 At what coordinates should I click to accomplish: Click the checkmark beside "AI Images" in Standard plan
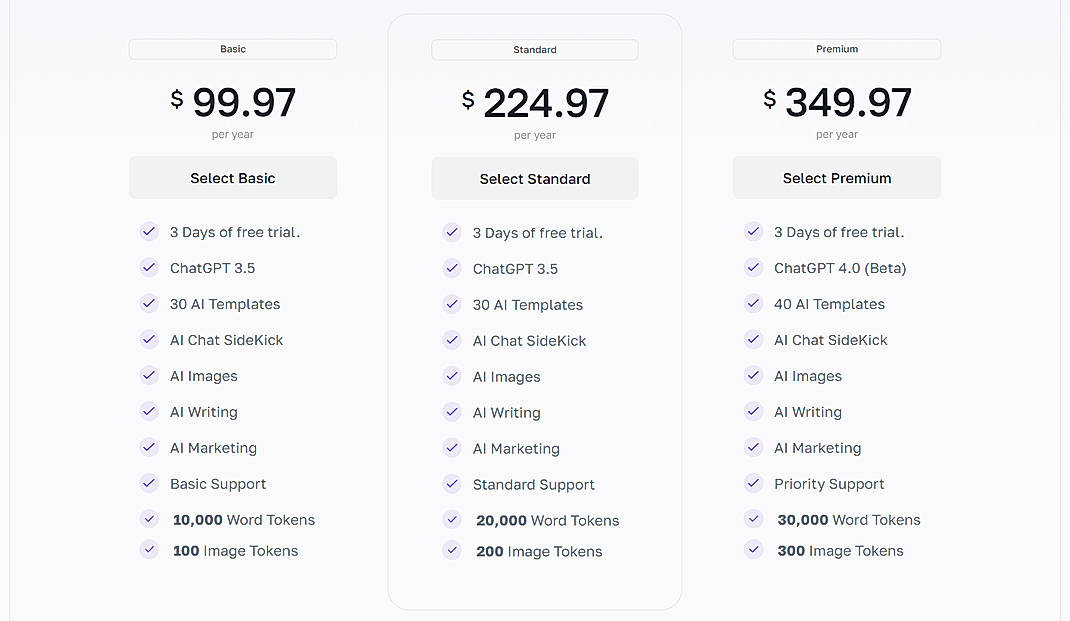click(x=452, y=377)
